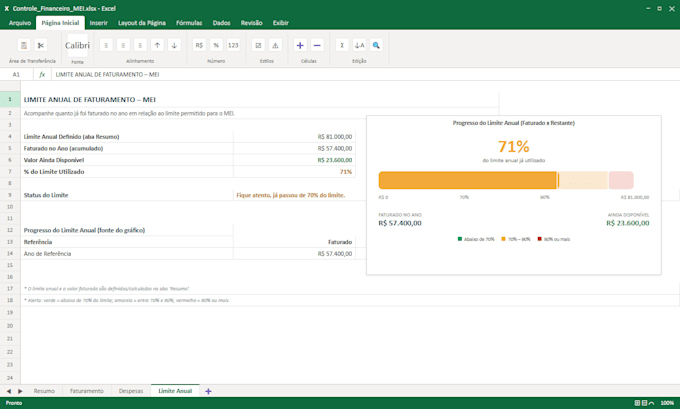Select the R$ 81.000,00 value cell

pos(294,137)
